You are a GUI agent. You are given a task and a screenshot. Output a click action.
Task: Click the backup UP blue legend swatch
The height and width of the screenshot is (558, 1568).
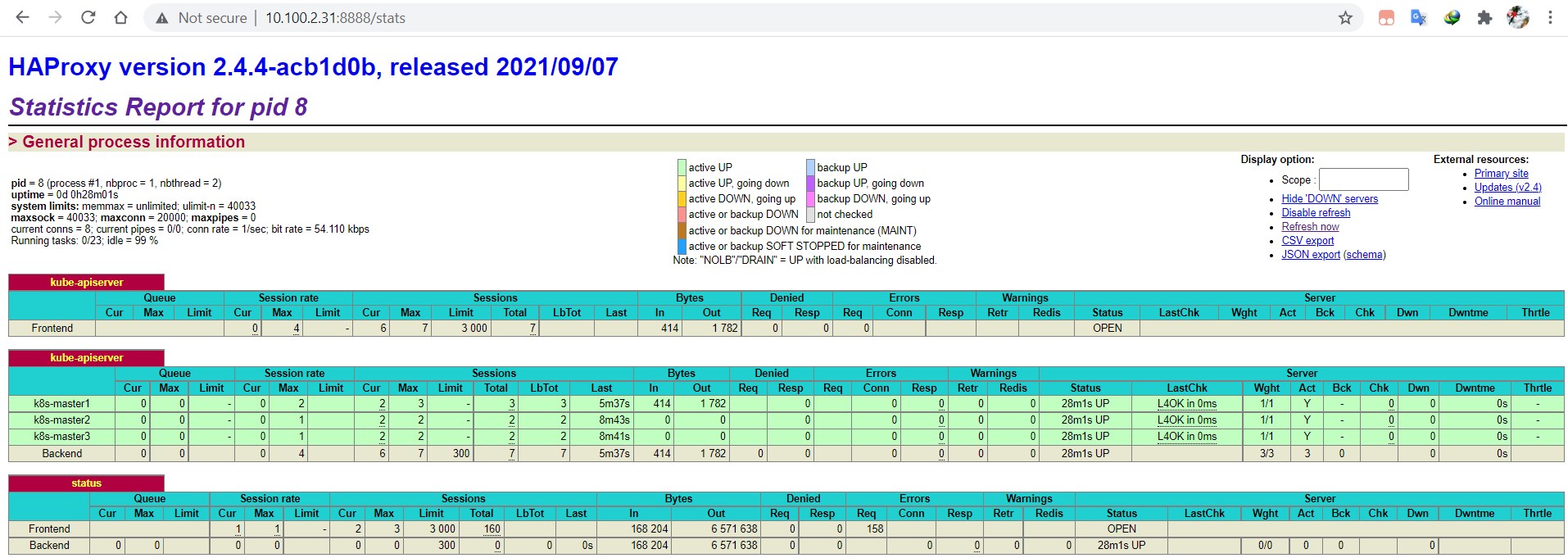pyautogui.click(x=810, y=167)
